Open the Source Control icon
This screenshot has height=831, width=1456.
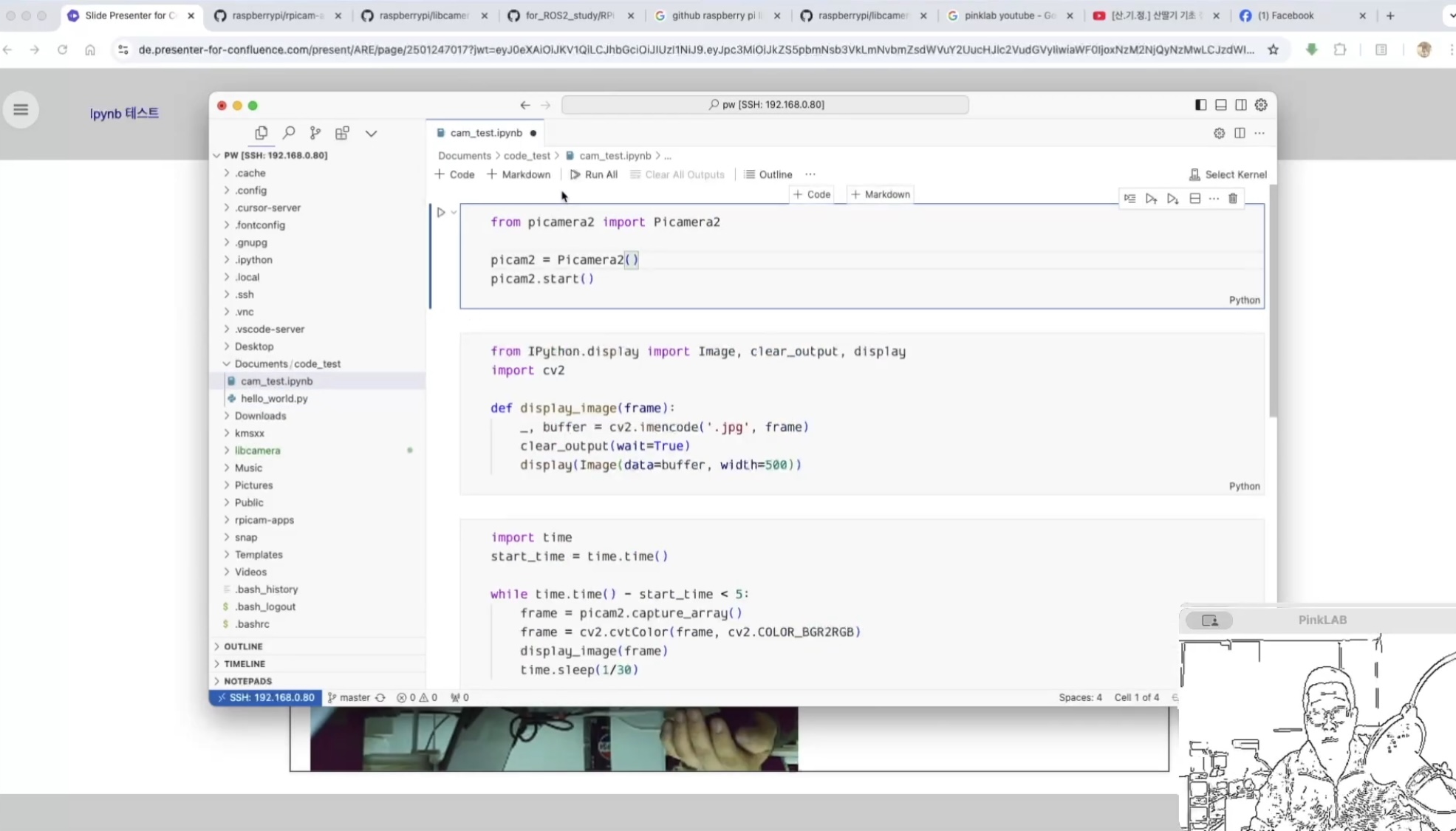coord(315,133)
